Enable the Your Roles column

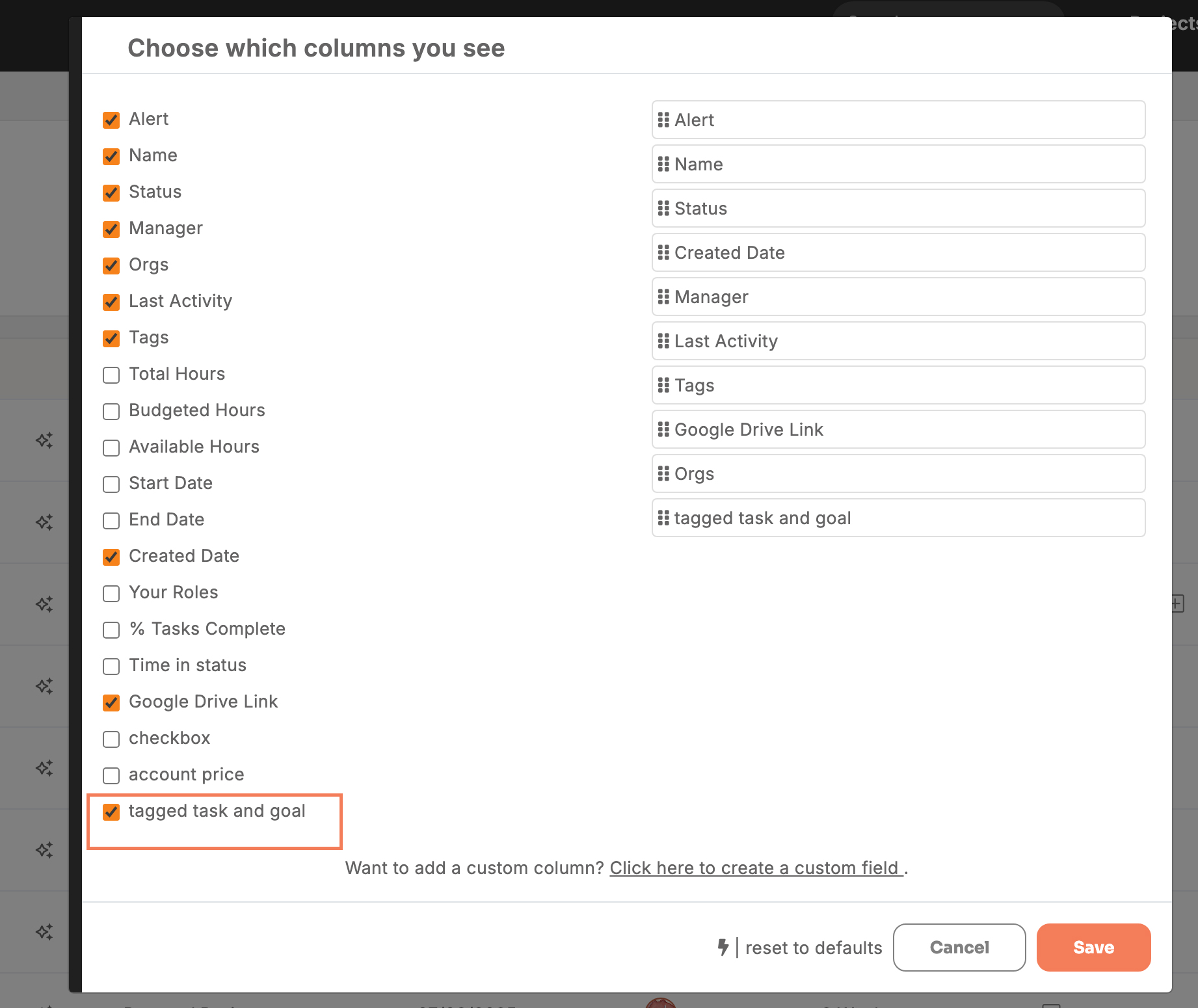[111, 593]
